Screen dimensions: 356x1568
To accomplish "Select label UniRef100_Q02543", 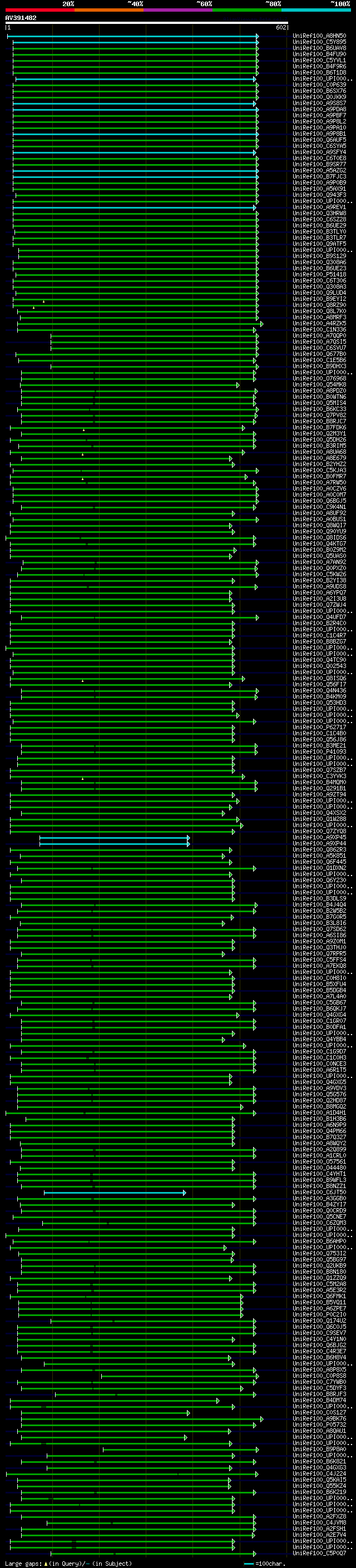I will click(x=319, y=666).
